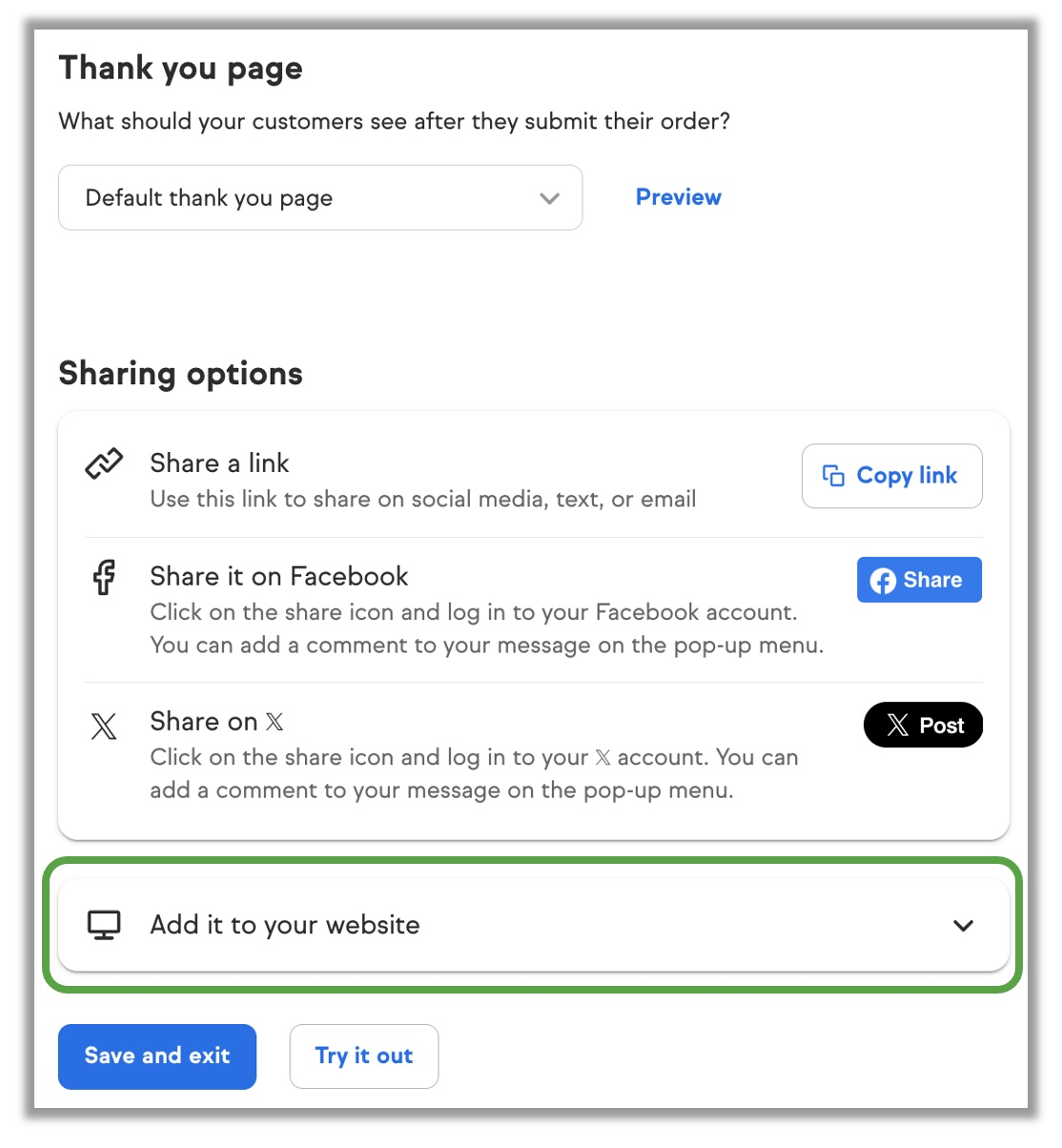Viewport: 1062px width, 1148px height.
Task: Click the monitor icon next to Add it to your website
Action: (x=104, y=925)
